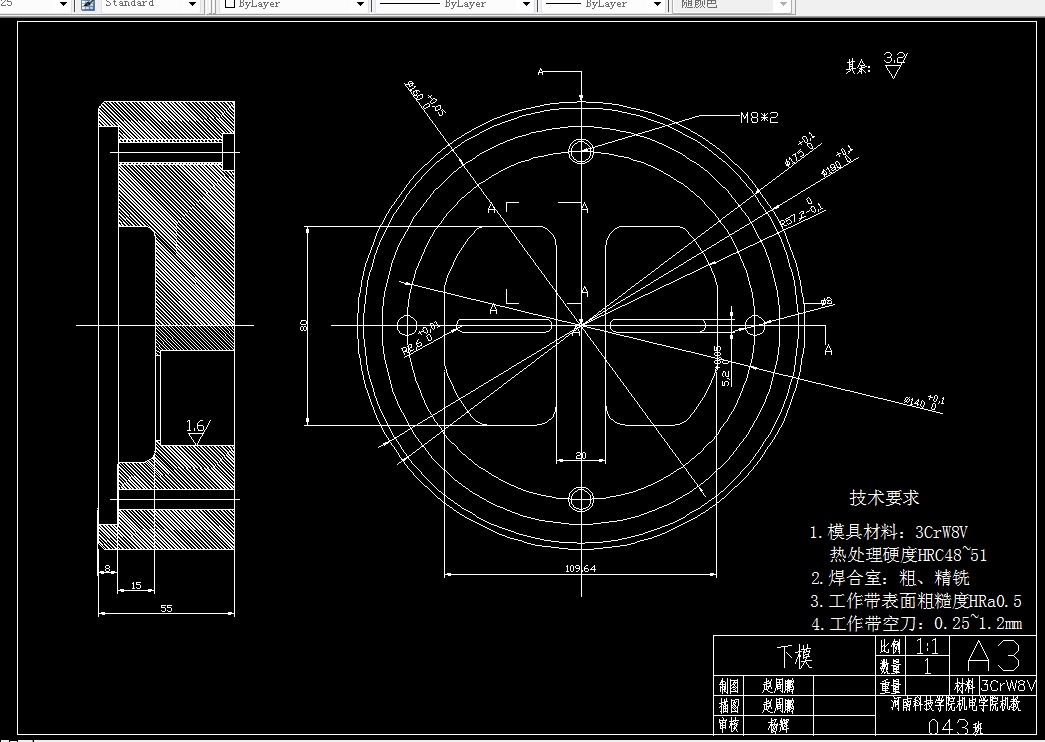This screenshot has width=1045, height=742.
Task: Select the 1:1 scale value
Action: tap(926, 647)
